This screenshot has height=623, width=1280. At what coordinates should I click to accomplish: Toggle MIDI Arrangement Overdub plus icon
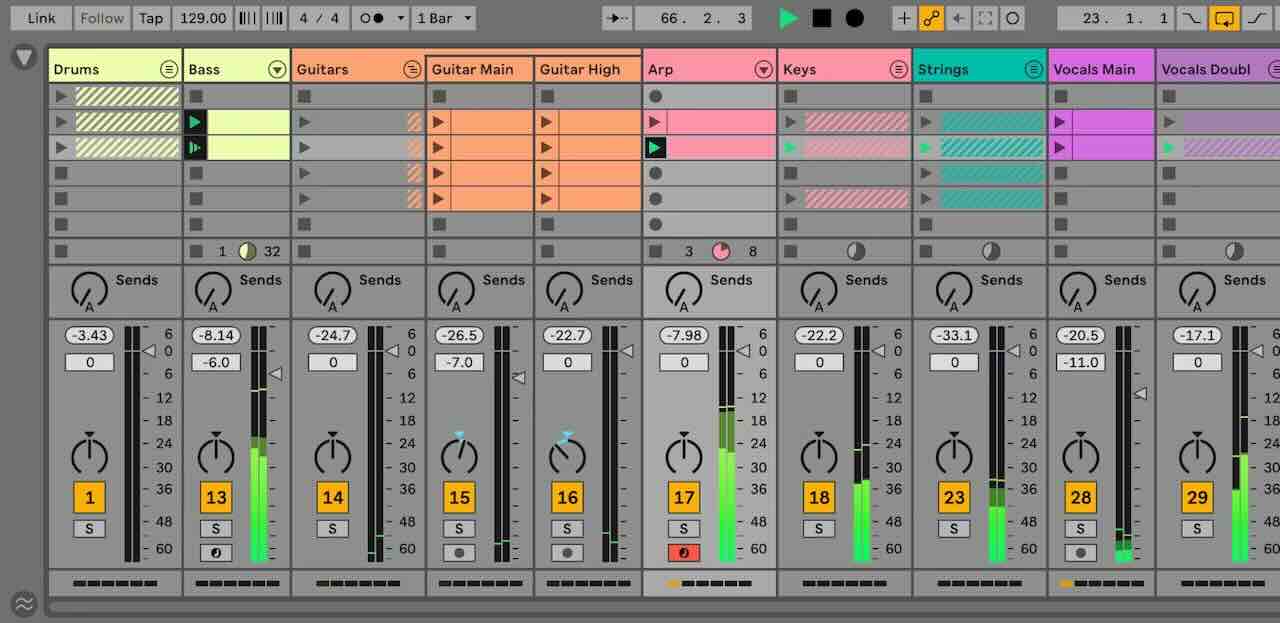[904, 18]
